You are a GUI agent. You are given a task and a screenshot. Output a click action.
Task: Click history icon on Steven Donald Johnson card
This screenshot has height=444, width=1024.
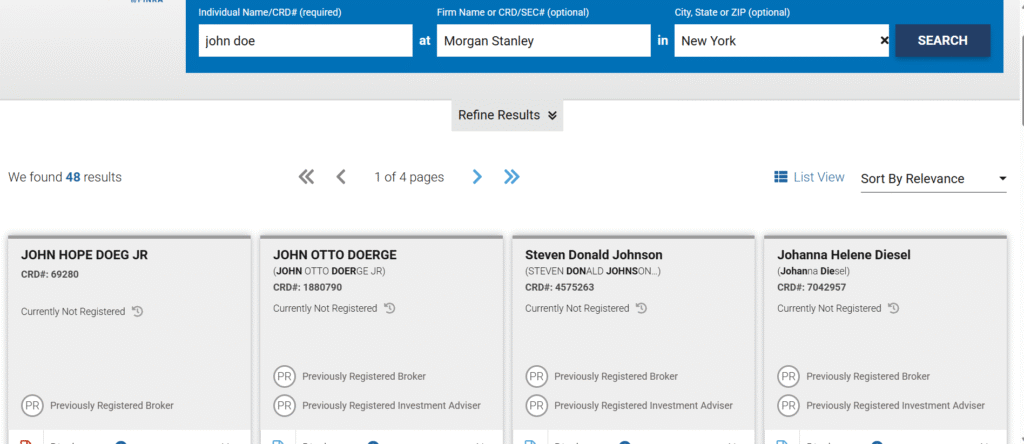[x=641, y=308]
